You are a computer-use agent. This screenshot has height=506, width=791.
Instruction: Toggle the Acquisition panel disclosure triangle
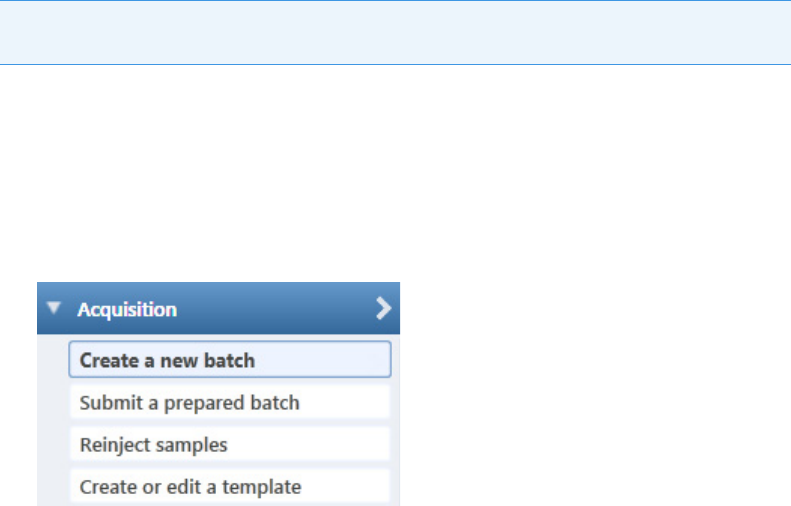click(x=53, y=307)
